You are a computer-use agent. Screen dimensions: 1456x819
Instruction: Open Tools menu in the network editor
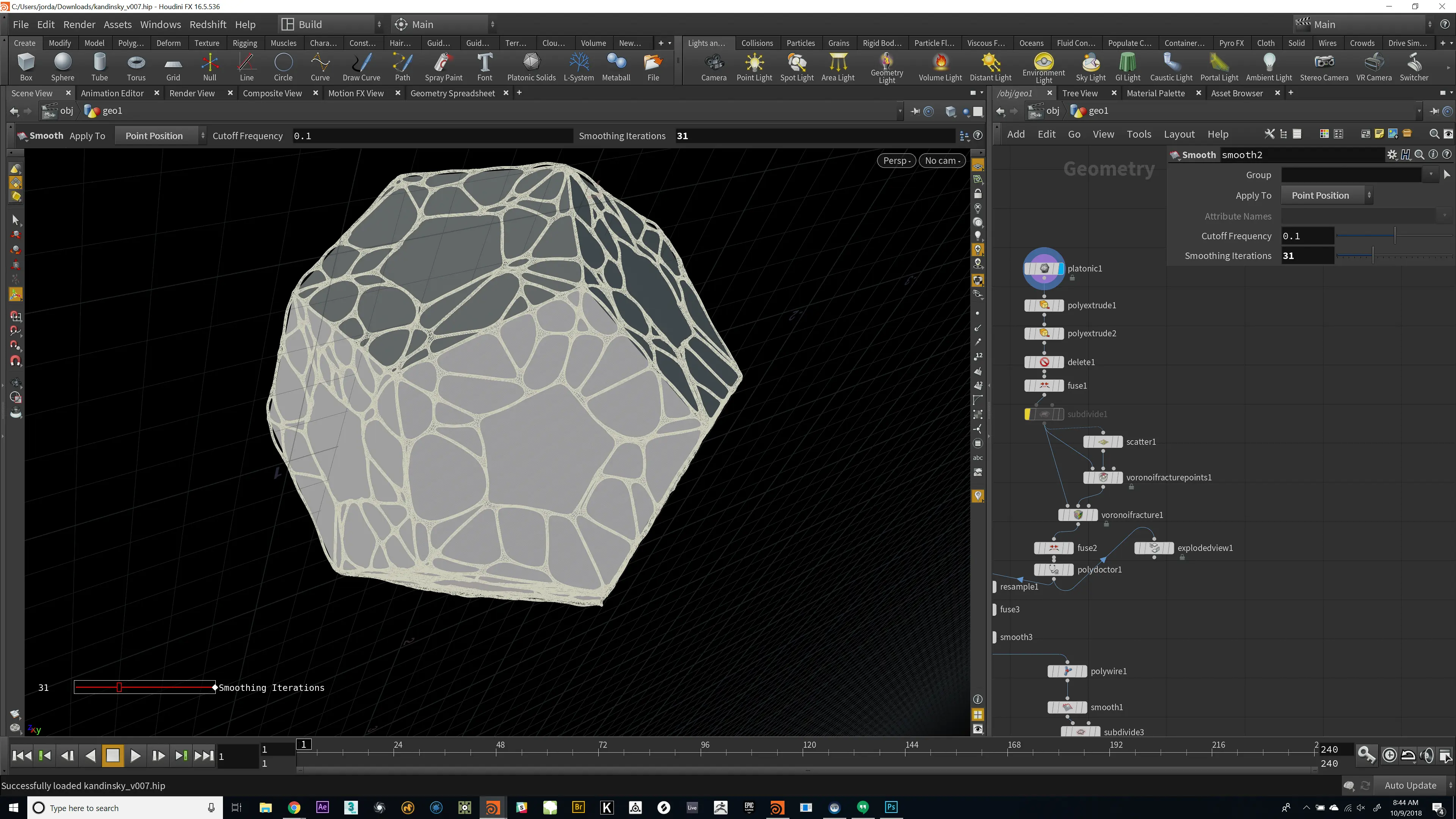(1138, 135)
